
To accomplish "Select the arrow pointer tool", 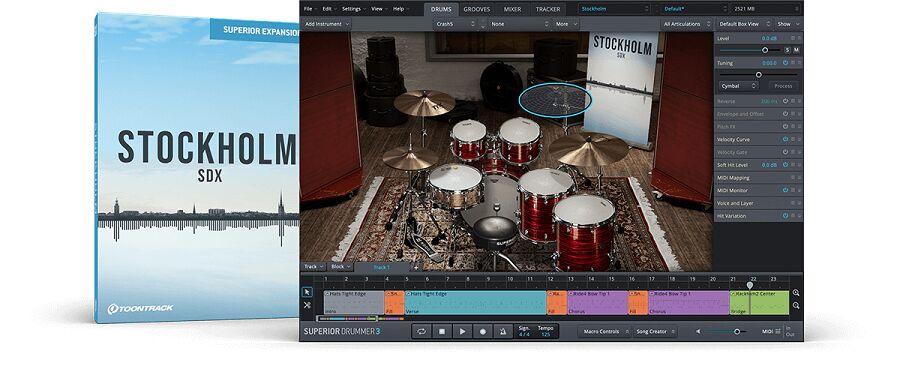I will click(x=307, y=292).
